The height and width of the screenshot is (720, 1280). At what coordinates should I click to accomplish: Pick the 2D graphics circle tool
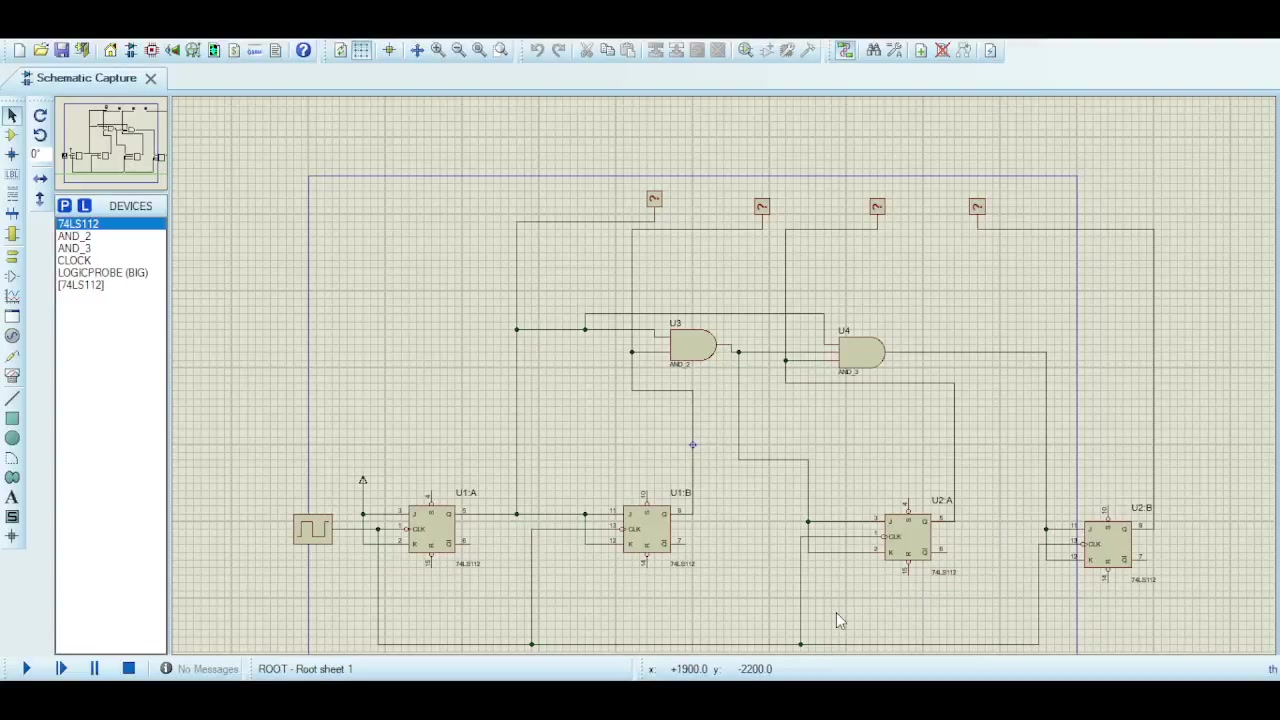coord(12,438)
